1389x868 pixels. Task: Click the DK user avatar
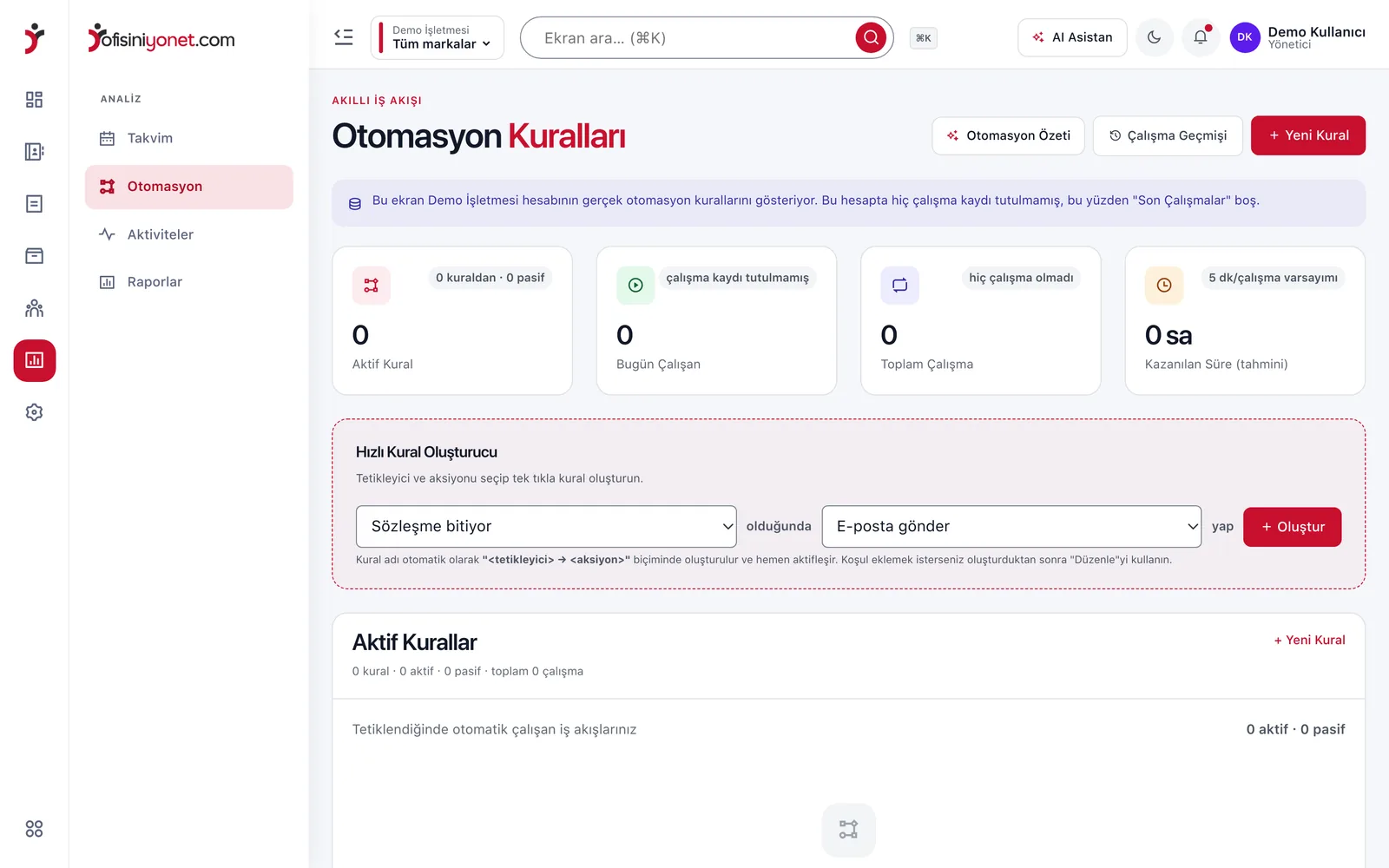click(1245, 37)
